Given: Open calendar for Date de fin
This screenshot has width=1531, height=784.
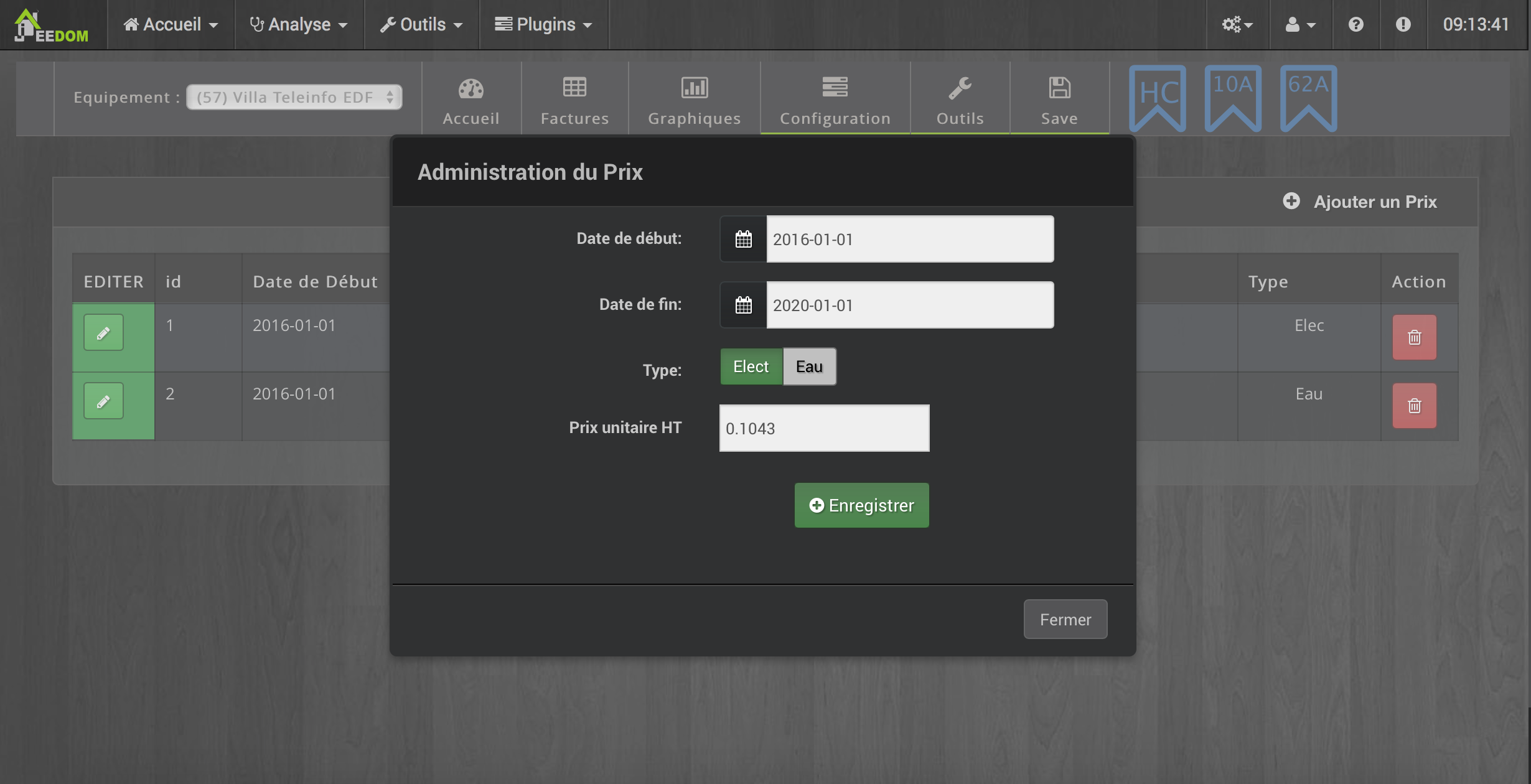Looking at the screenshot, I should pos(743,305).
